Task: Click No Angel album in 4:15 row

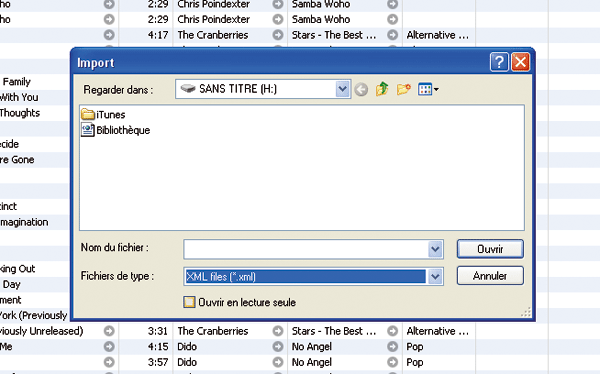Action: (x=312, y=347)
